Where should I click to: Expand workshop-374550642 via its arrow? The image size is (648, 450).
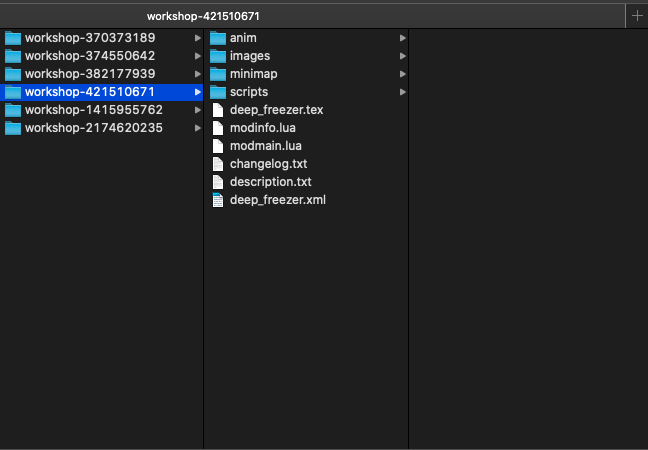pos(198,56)
